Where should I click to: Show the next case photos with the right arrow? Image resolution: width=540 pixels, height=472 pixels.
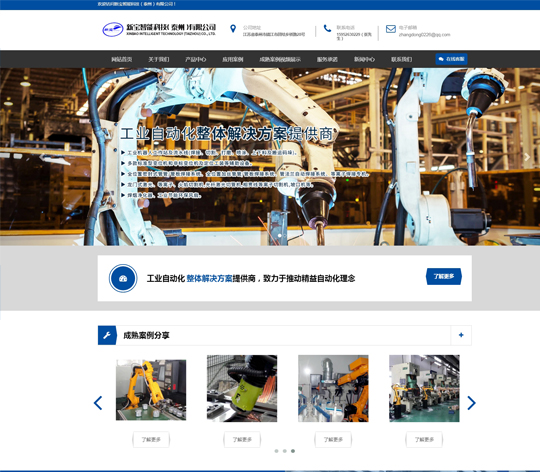pyautogui.click(x=471, y=403)
